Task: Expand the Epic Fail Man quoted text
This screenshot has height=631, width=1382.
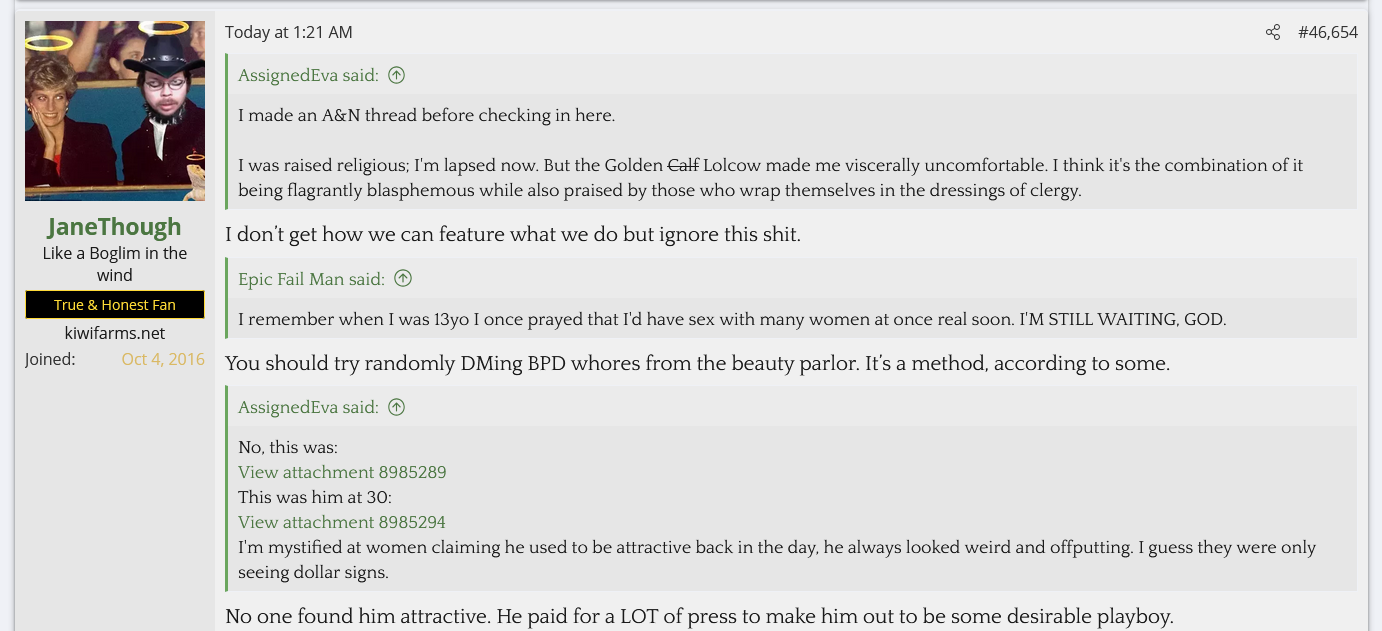Action: (797, 320)
